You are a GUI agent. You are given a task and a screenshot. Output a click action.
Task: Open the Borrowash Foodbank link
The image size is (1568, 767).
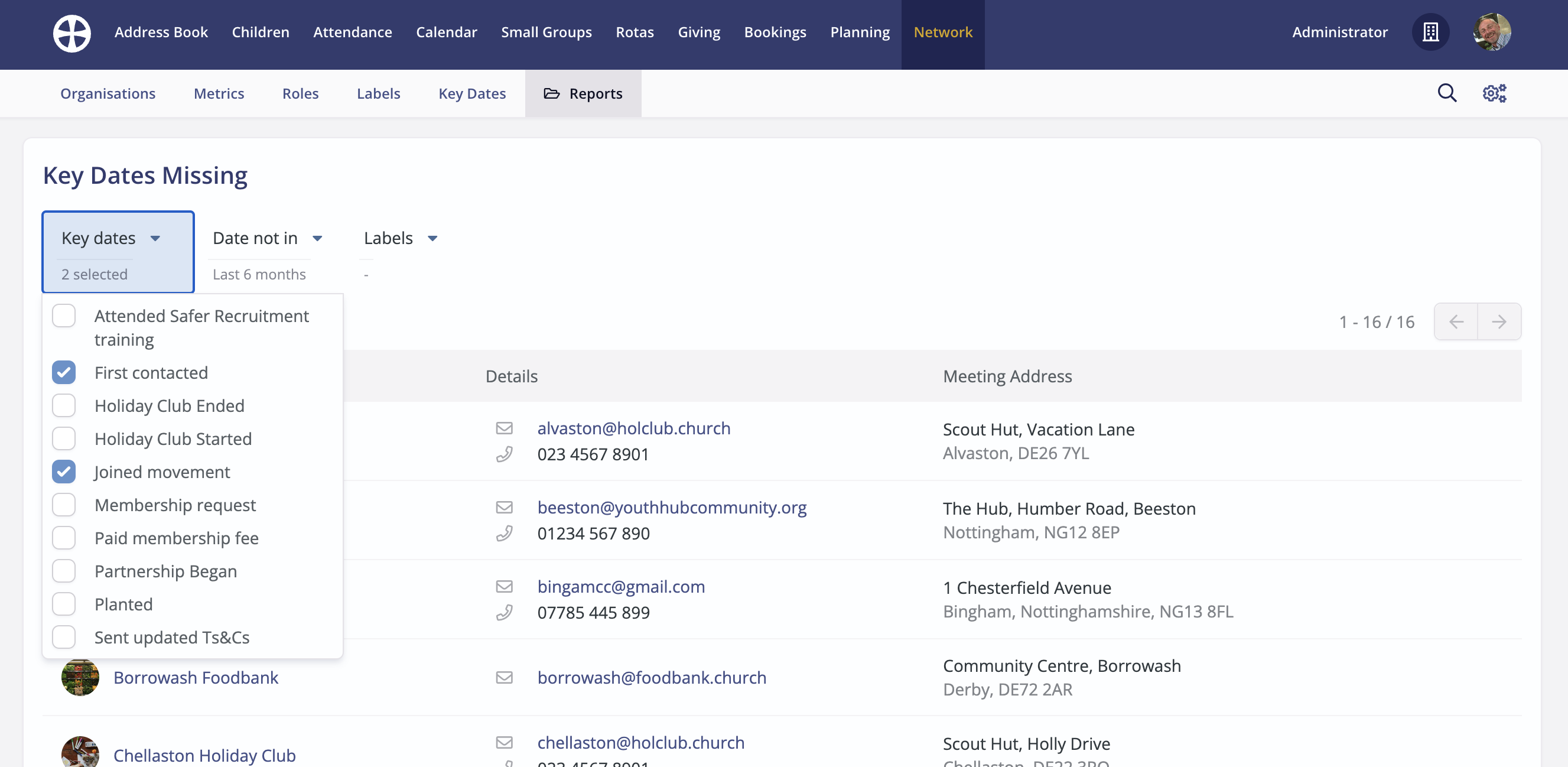[x=196, y=677]
